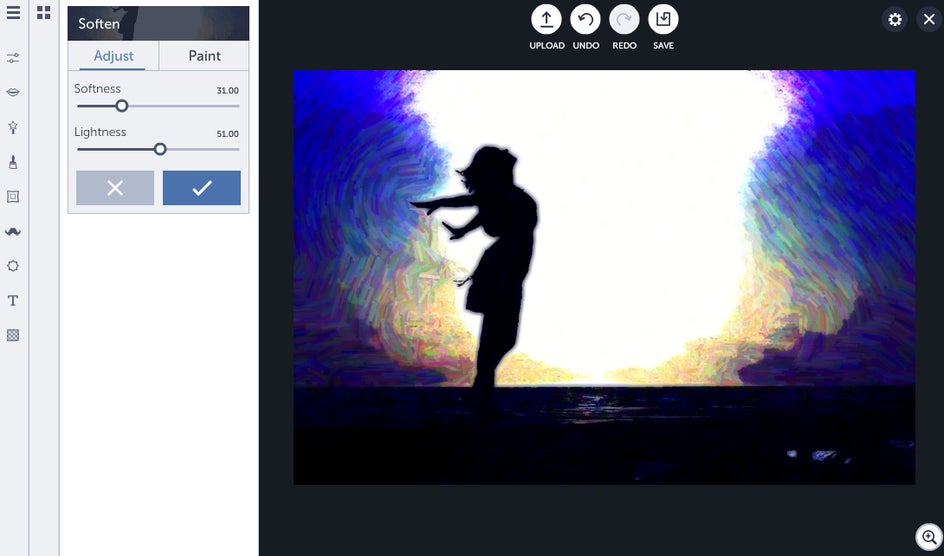Open the Overlays shape category

[13, 266]
